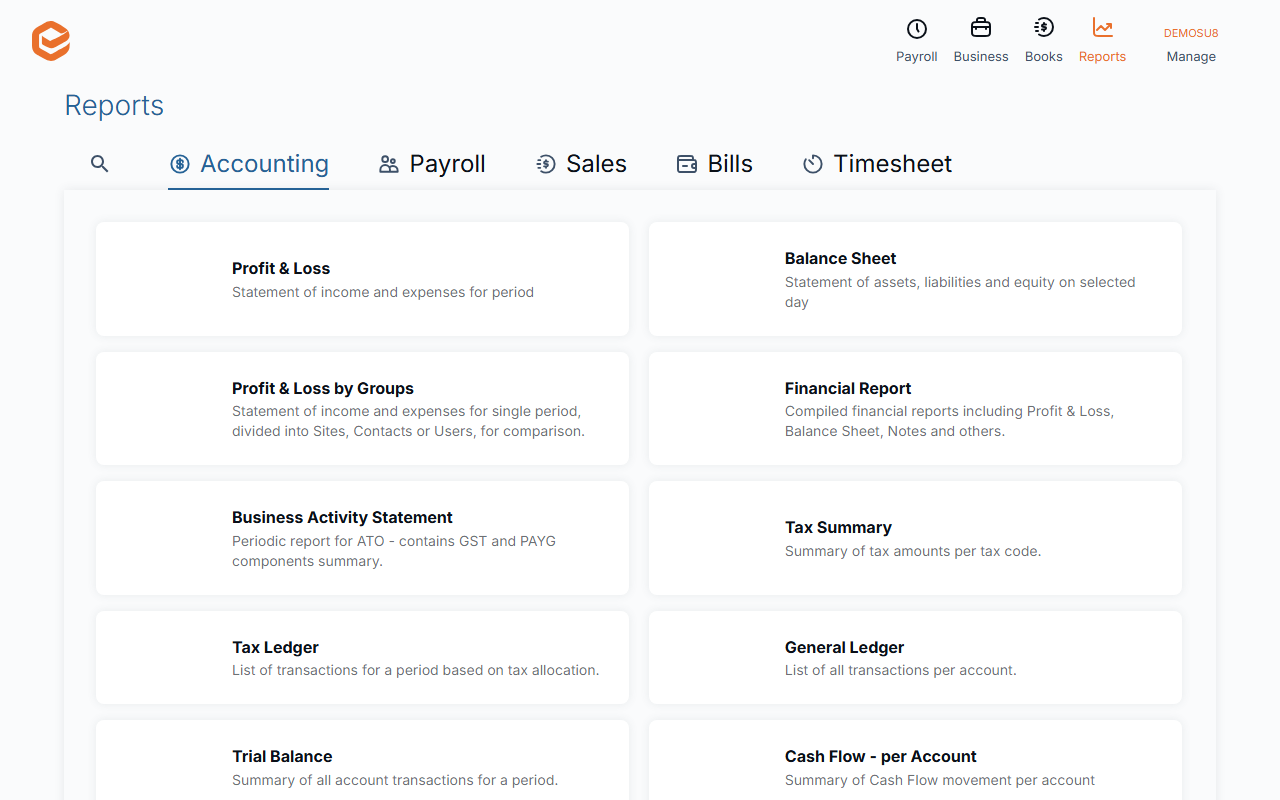Click 'Summary of all account transactions for a period.'

[x=395, y=780]
